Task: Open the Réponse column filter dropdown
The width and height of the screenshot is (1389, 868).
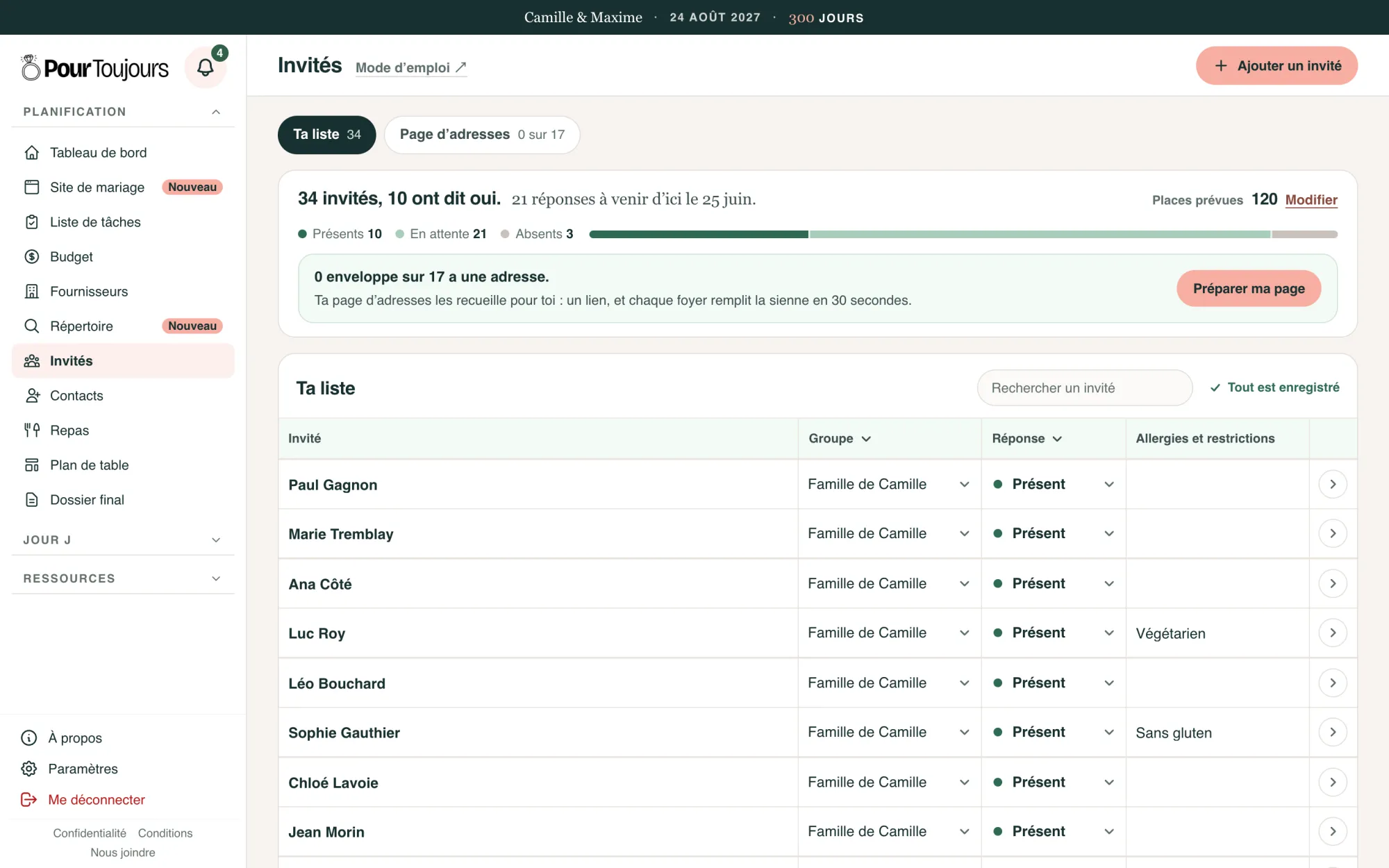Action: (x=1027, y=438)
